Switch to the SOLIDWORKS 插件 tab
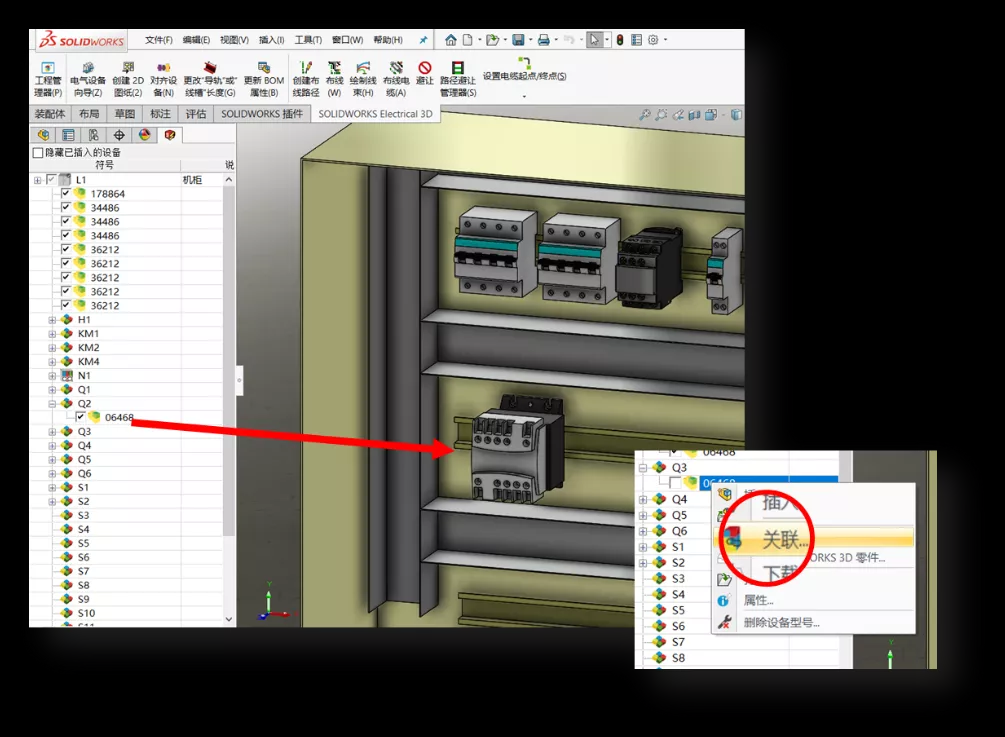 [x=261, y=114]
